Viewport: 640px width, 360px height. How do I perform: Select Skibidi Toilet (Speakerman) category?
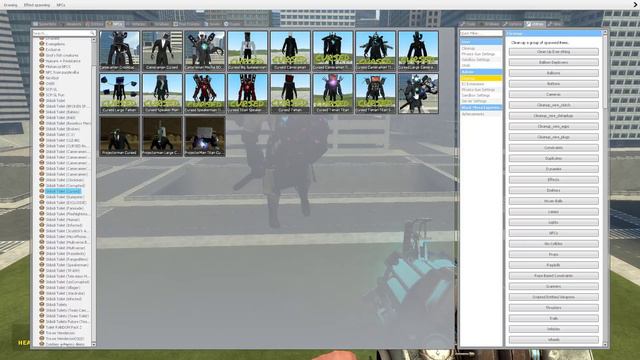[67, 265]
